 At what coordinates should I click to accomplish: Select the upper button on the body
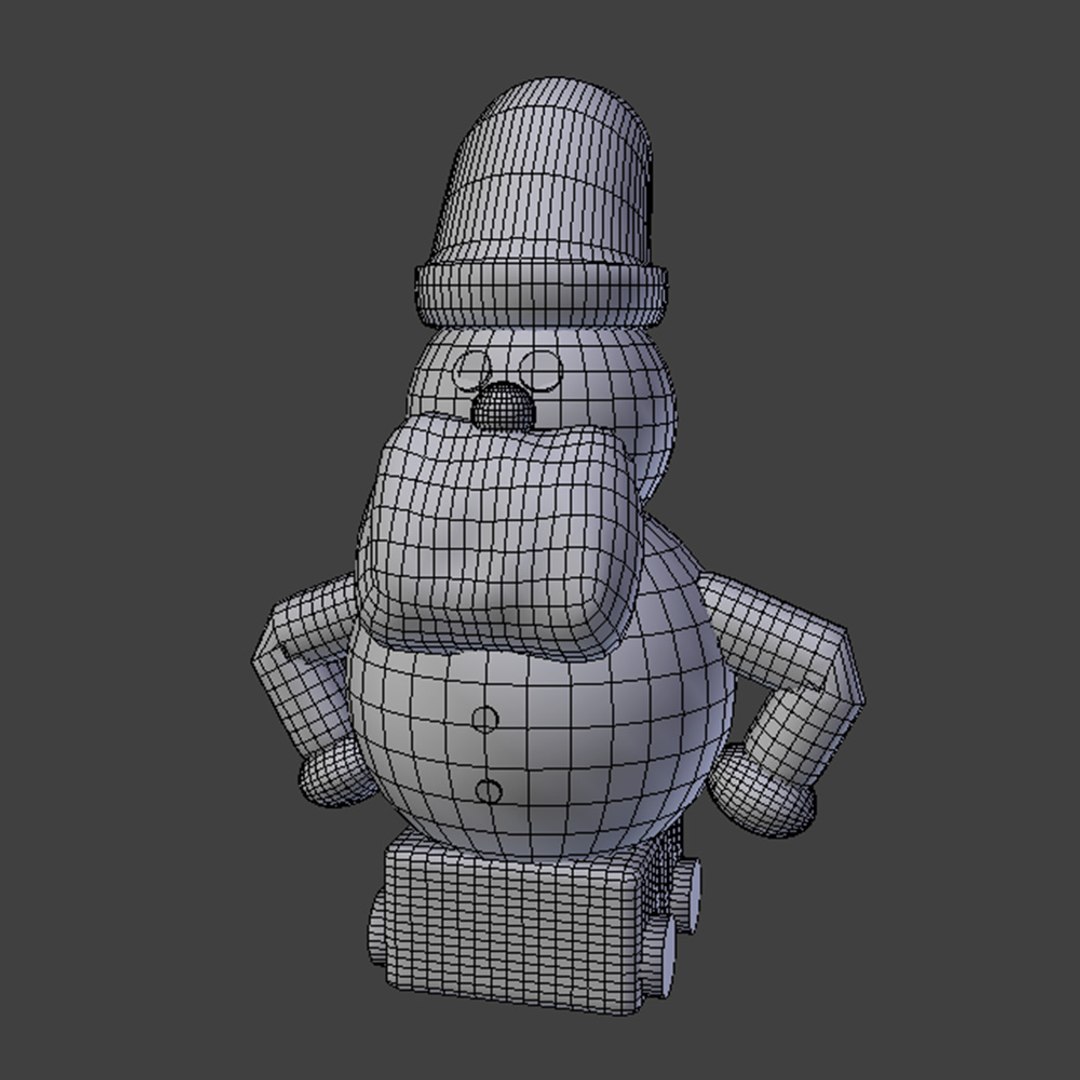485,720
